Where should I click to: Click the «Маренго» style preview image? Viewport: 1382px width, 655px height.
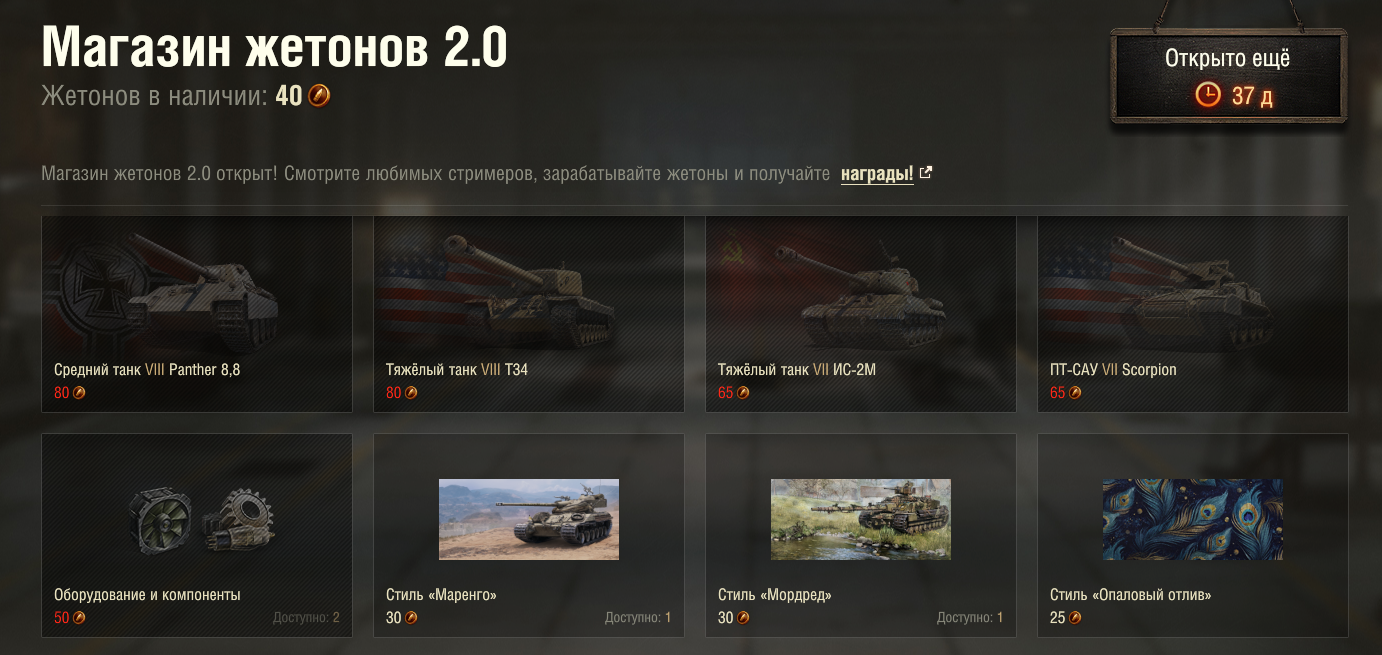[529, 519]
